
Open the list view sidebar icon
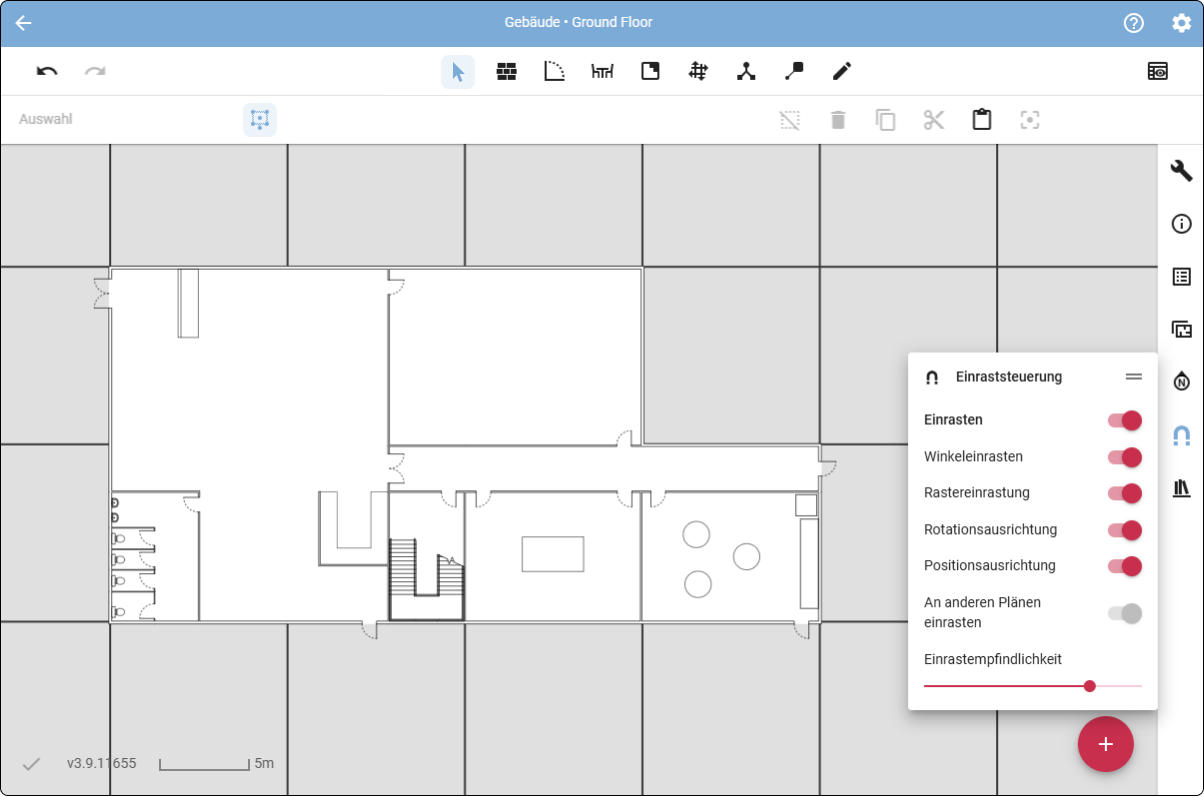point(1181,277)
